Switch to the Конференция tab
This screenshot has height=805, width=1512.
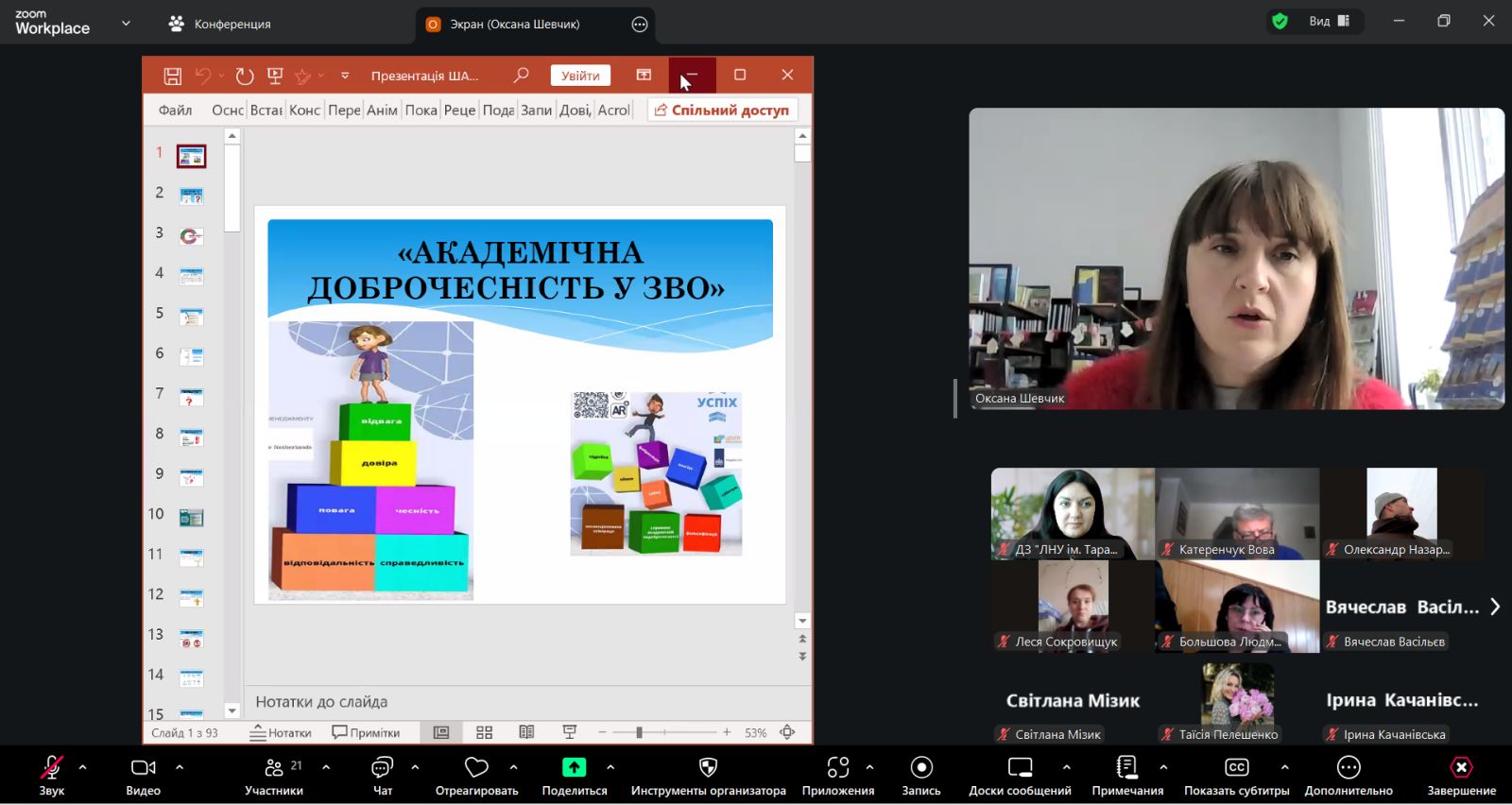[x=220, y=24]
